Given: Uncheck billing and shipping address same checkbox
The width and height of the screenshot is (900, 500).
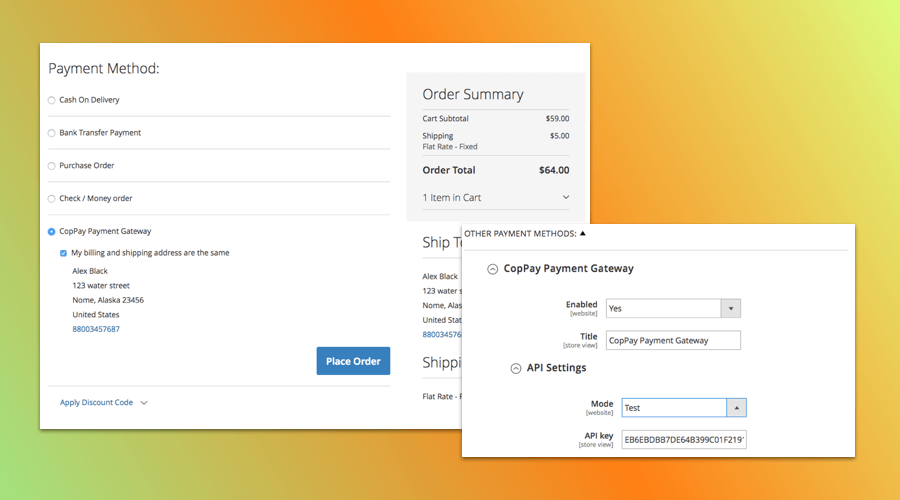Looking at the screenshot, I should pos(63,253).
